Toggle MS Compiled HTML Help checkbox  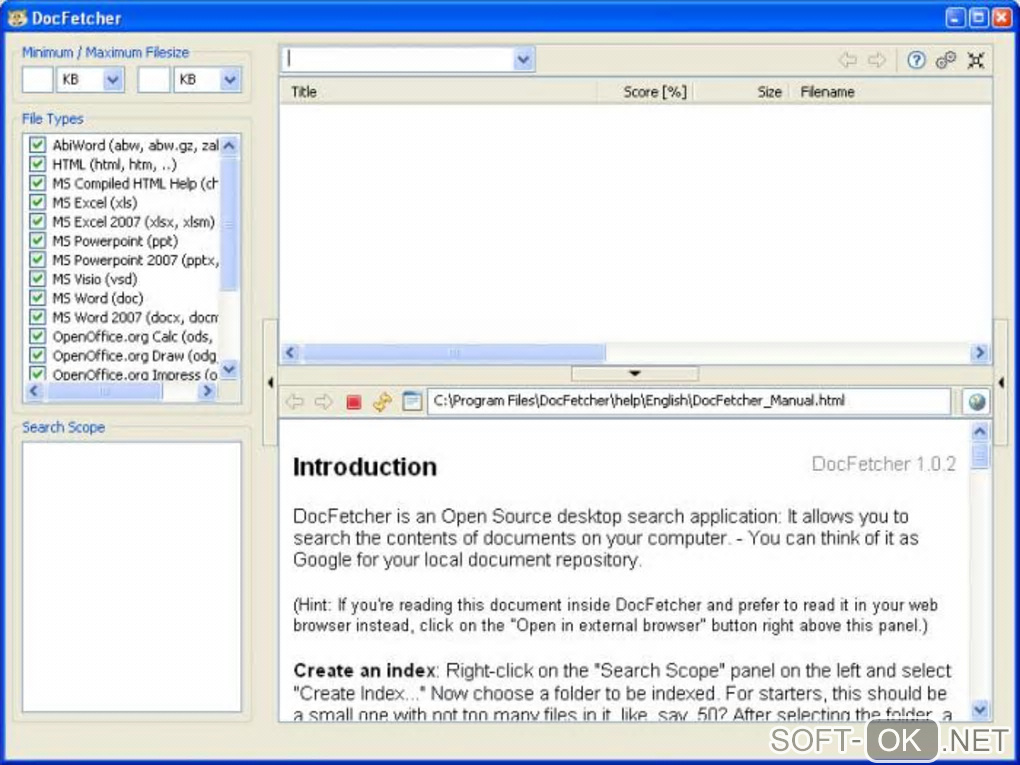pyautogui.click(x=38, y=183)
